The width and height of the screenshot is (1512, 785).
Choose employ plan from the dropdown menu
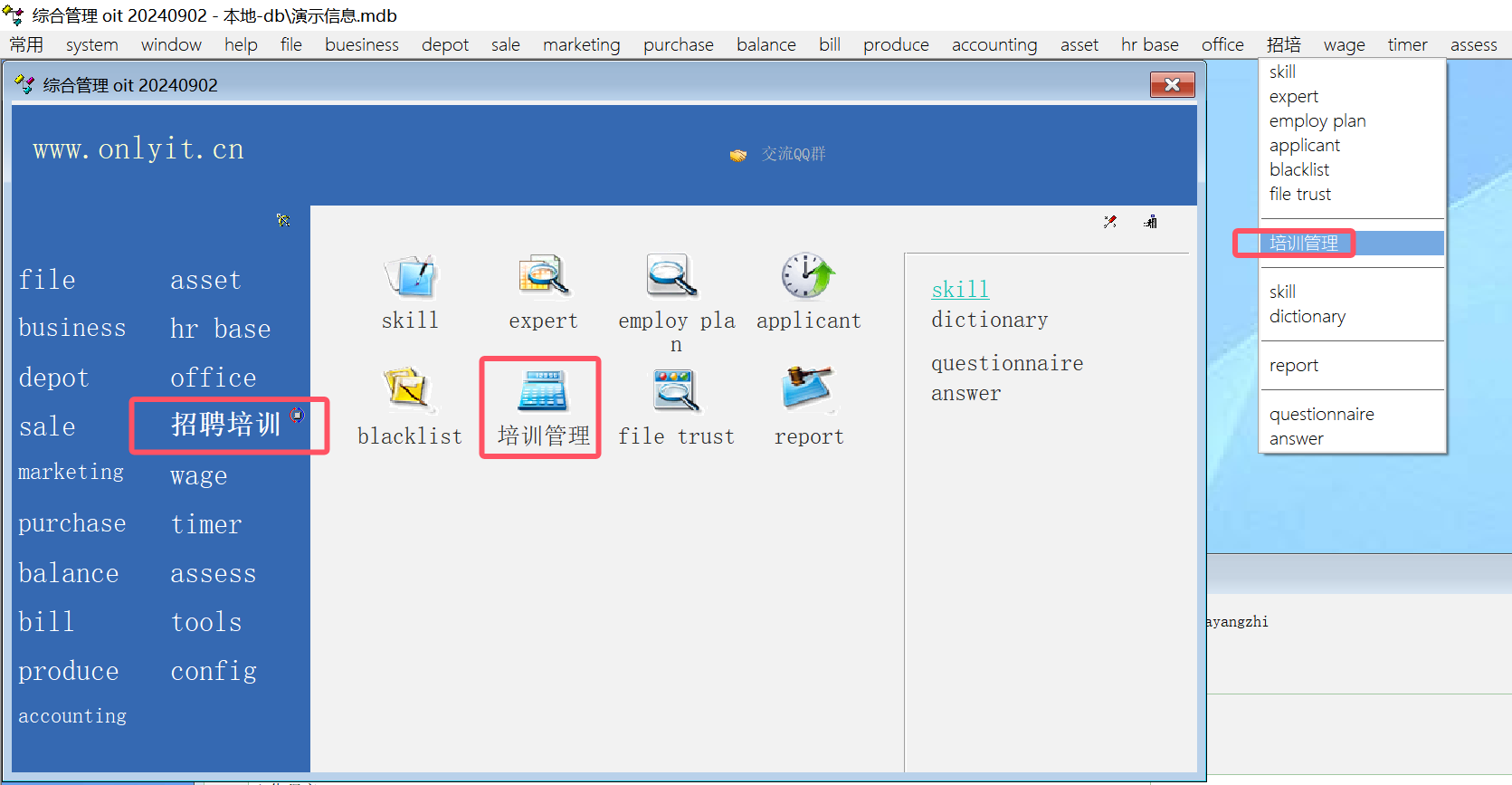pos(1317,121)
